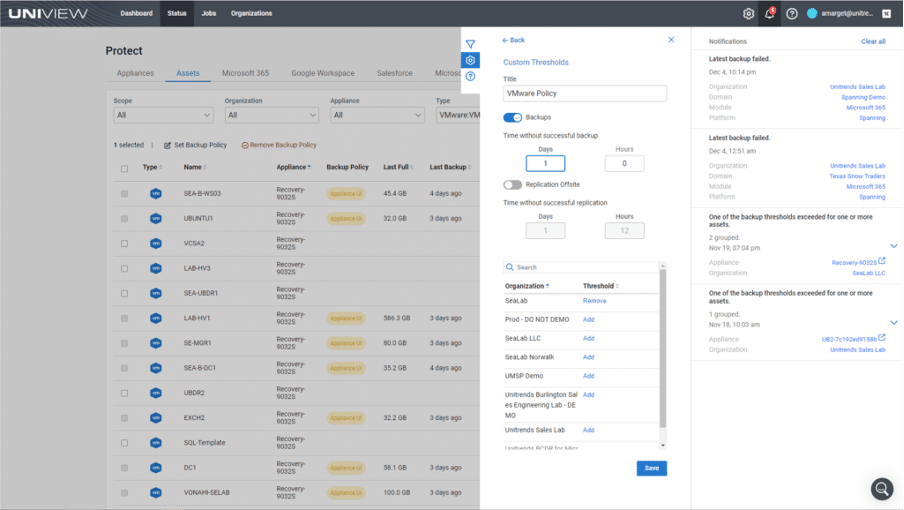Open the help question mark in top bar

pos(792,14)
